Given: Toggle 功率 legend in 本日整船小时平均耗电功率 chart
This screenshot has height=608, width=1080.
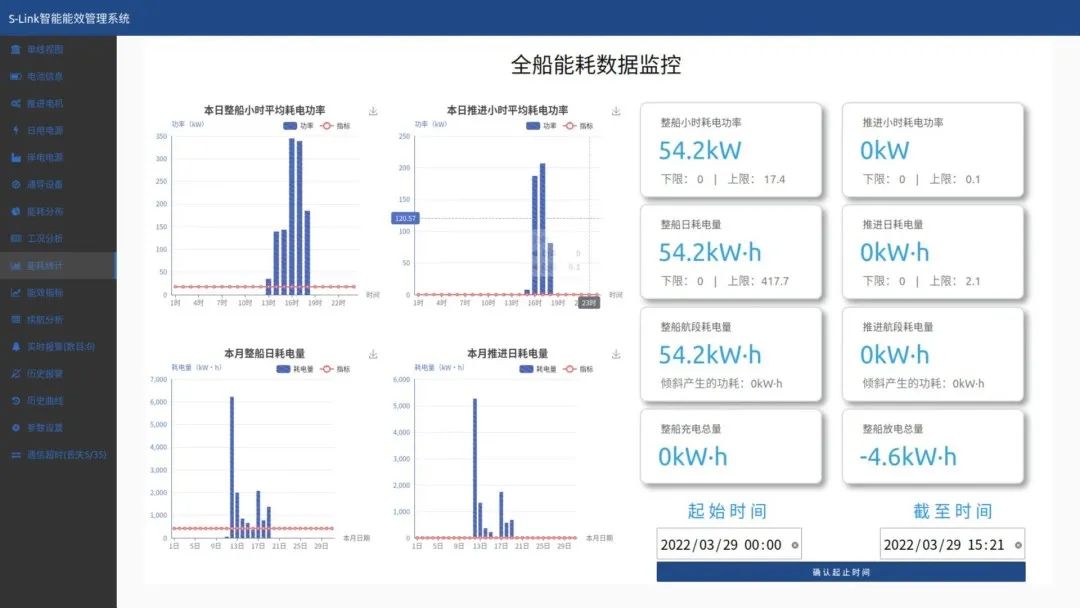Looking at the screenshot, I should click(x=298, y=126).
